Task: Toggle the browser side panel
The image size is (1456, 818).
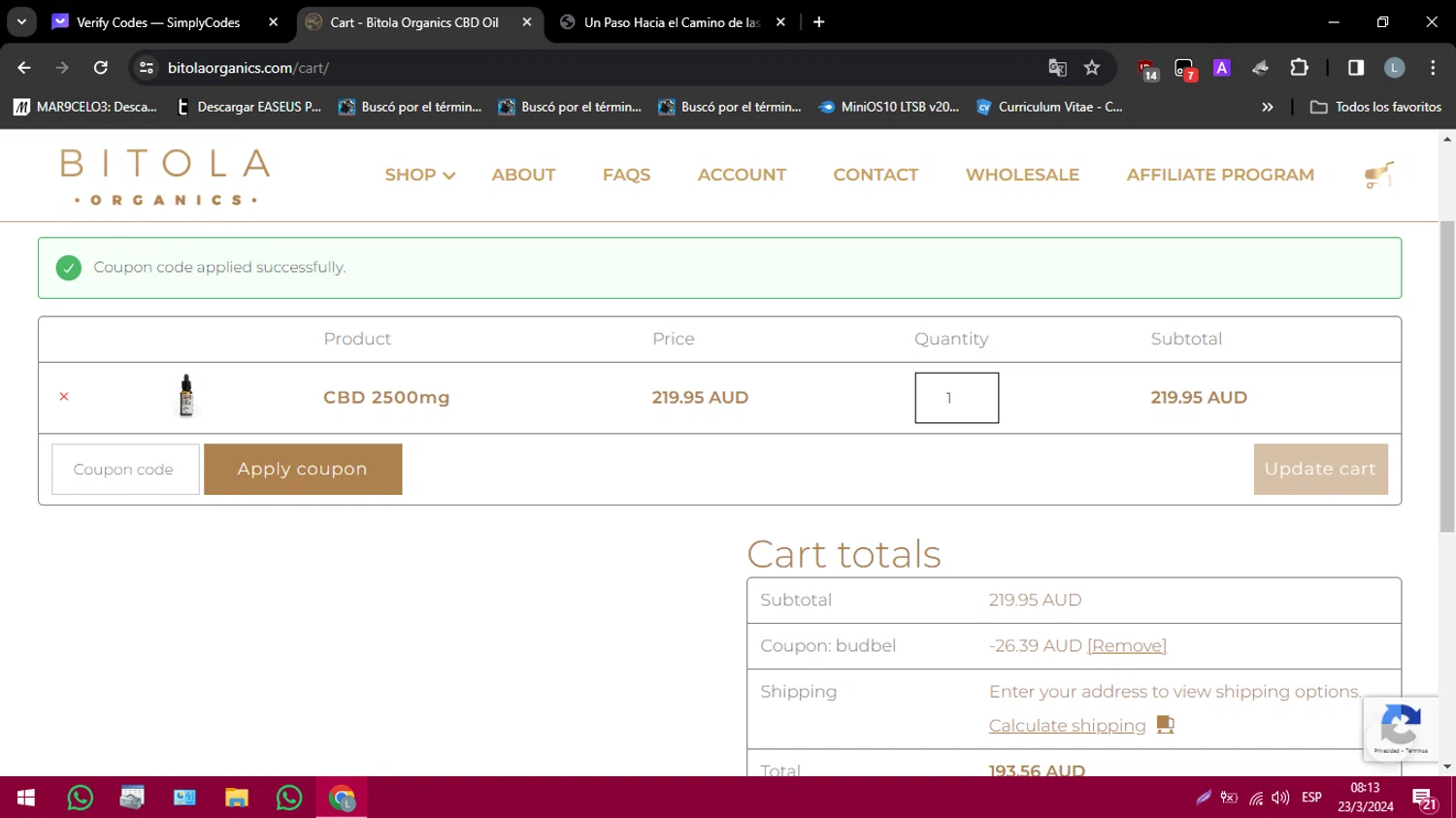Action: point(1356,68)
